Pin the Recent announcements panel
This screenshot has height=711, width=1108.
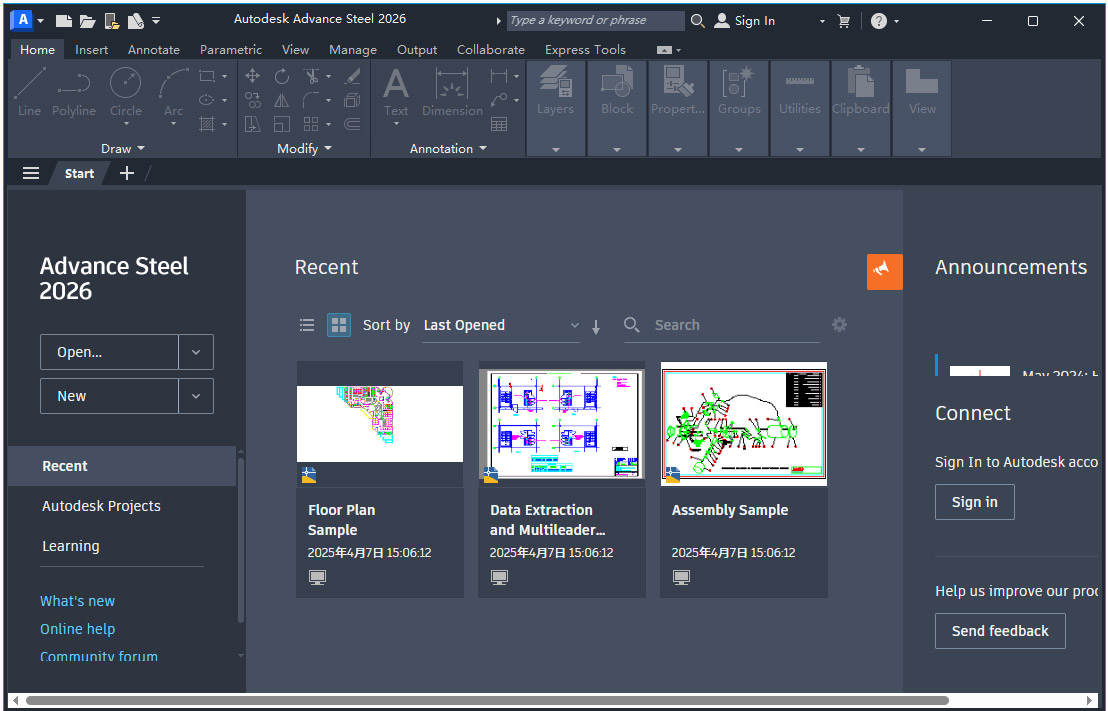click(884, 271)
